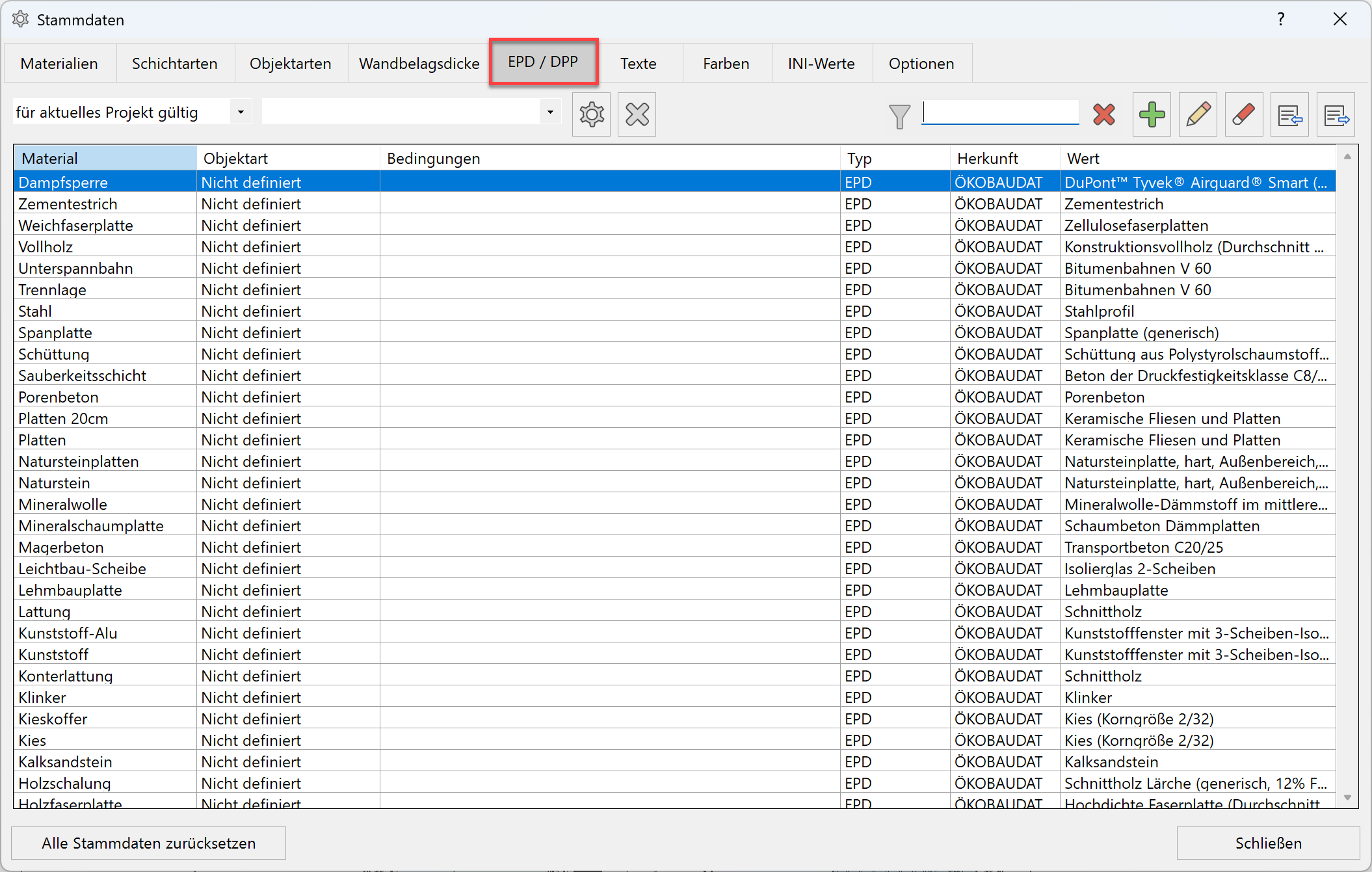1372x872 pixels.
Task: Switch to the Wandbelagsdicke tab
Action: coord(419,64)
